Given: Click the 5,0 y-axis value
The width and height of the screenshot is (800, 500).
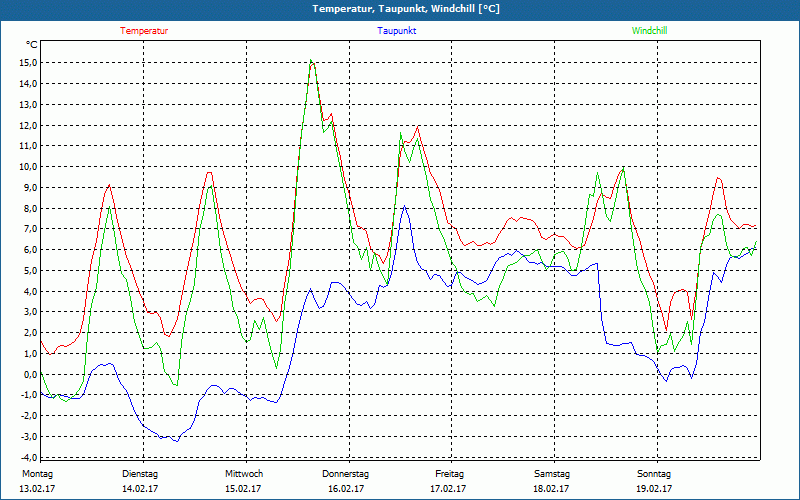Looking at the screenshot, I should (31, 270).
